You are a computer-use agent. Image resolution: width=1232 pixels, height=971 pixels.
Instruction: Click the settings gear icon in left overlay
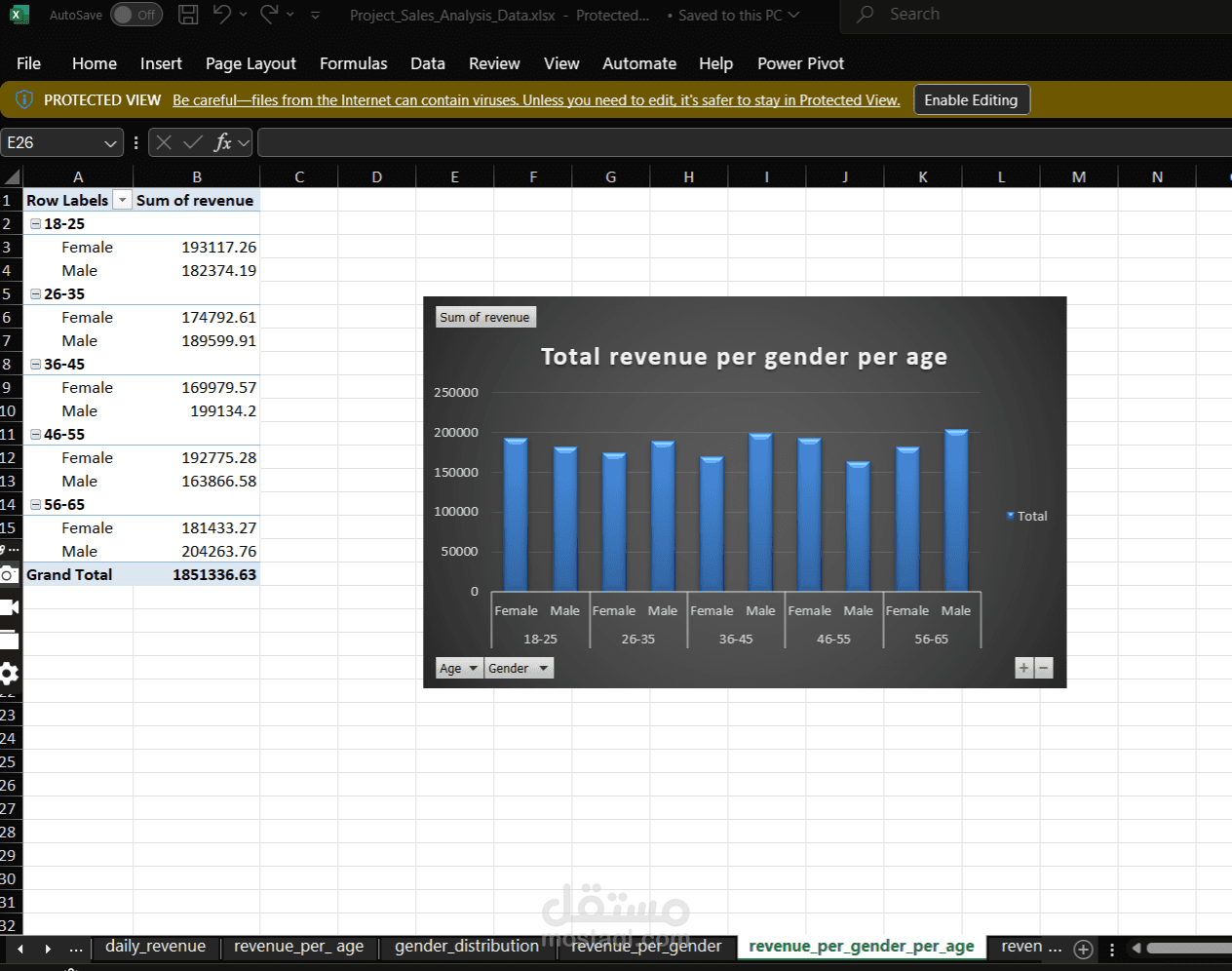pyautogui.click(x=9, y=673)
